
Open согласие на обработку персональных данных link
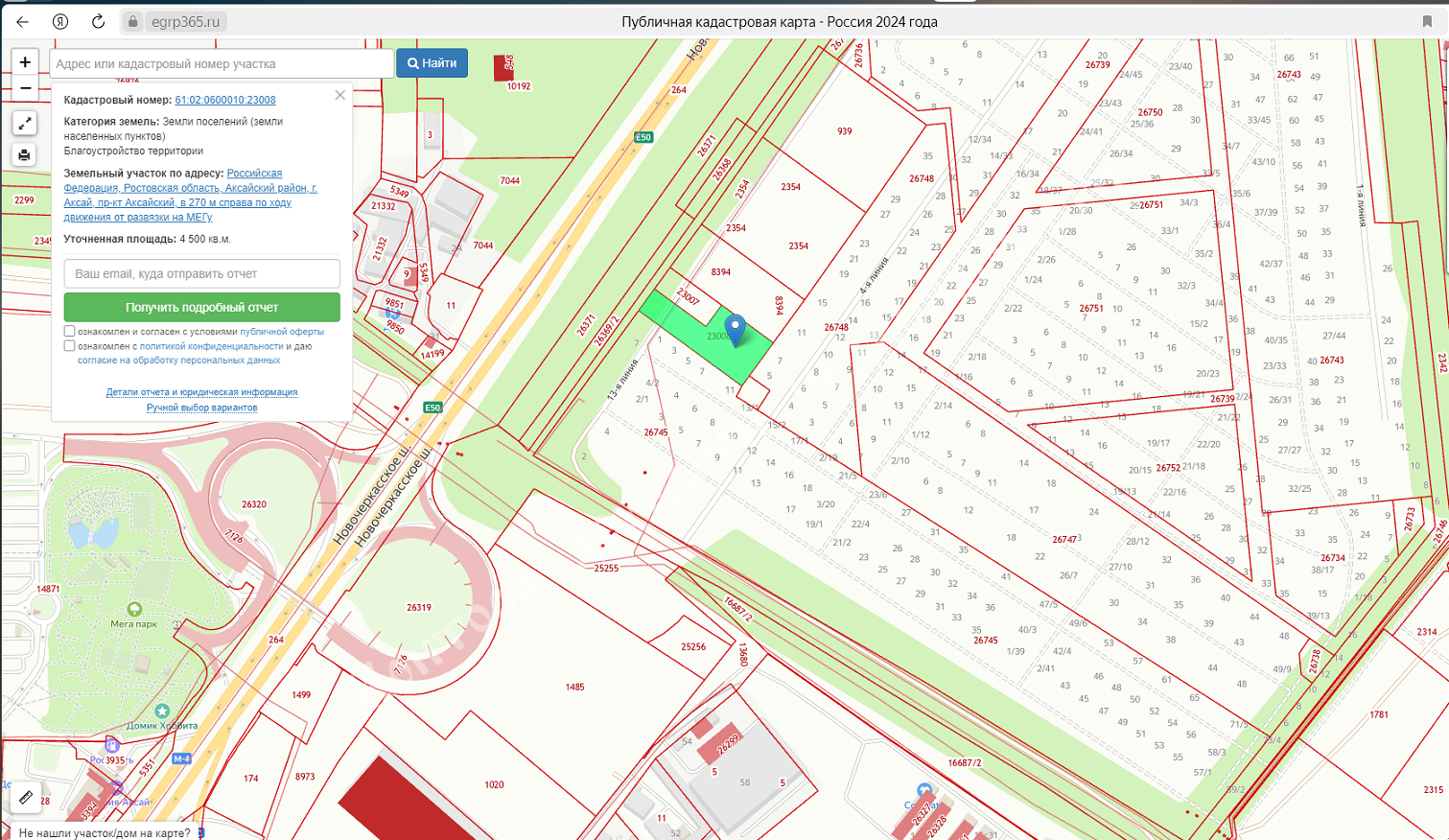click(x=179, y=361)
